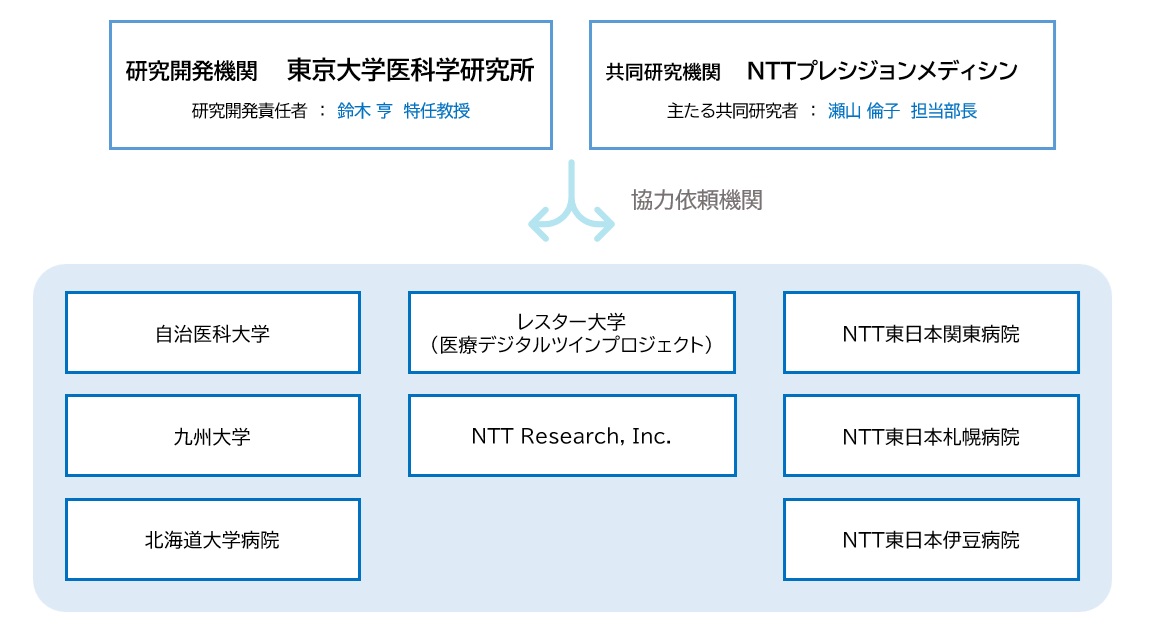Select the 東京大学医科学研究所 heading
Screen dimensions: 1149x632
point(410,71)
